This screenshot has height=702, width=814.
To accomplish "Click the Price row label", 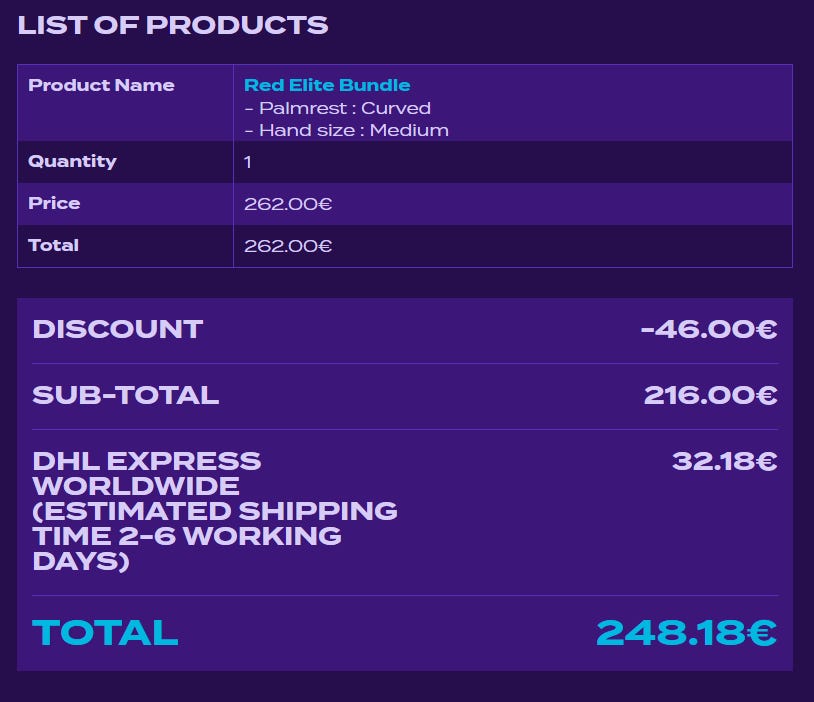I will coord(54,203).
